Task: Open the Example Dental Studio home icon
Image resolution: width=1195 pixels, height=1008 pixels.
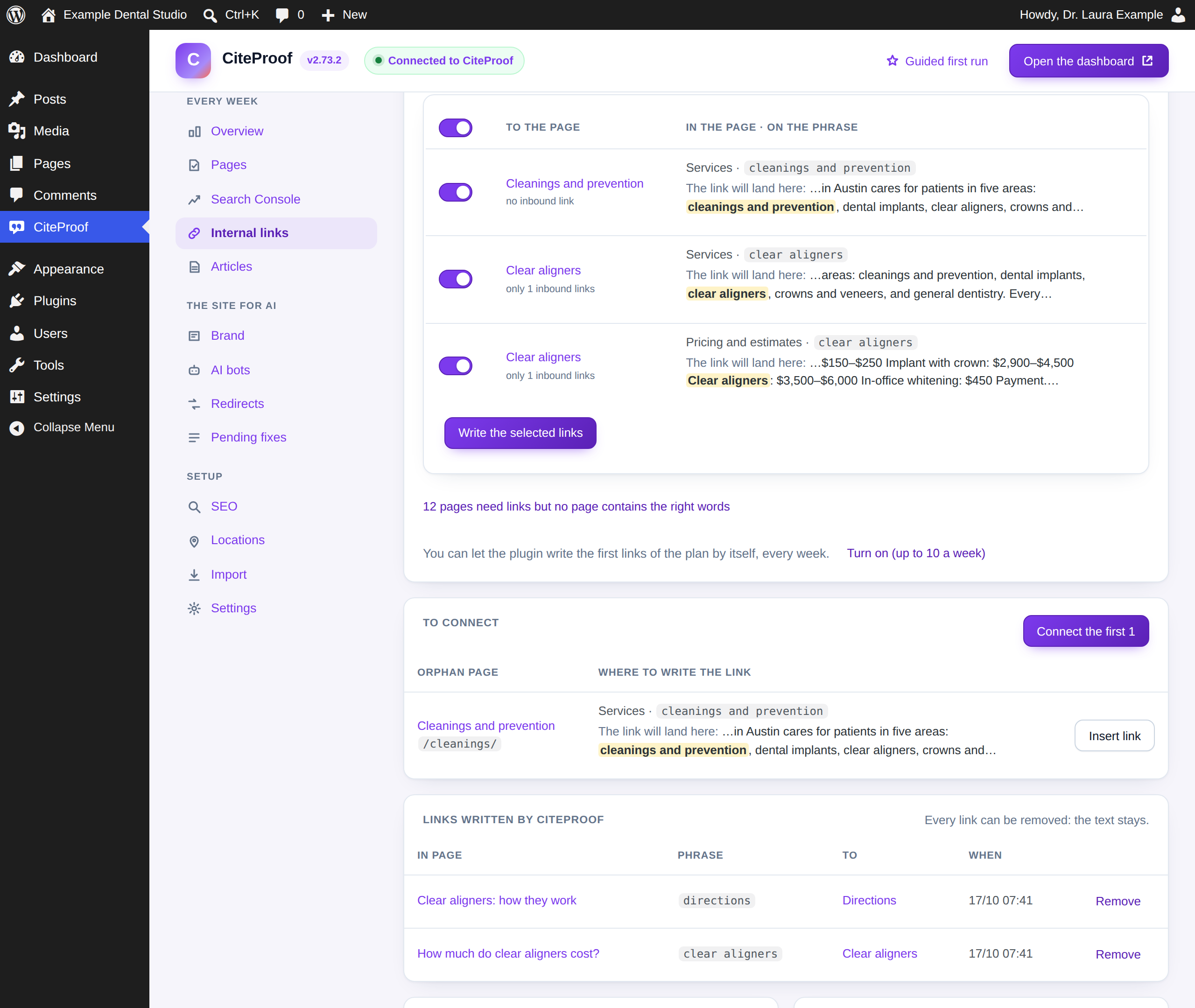Action: point(49,15)
